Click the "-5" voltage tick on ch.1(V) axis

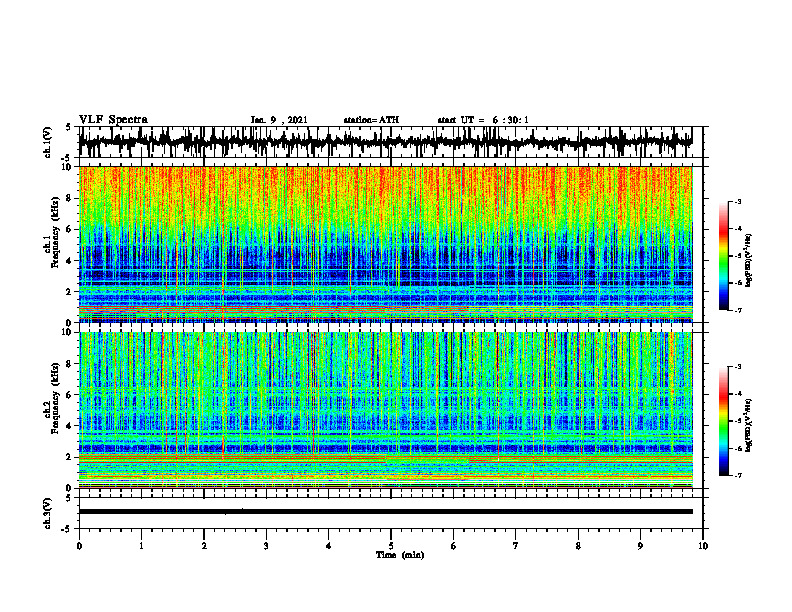[x=66, y=158]
